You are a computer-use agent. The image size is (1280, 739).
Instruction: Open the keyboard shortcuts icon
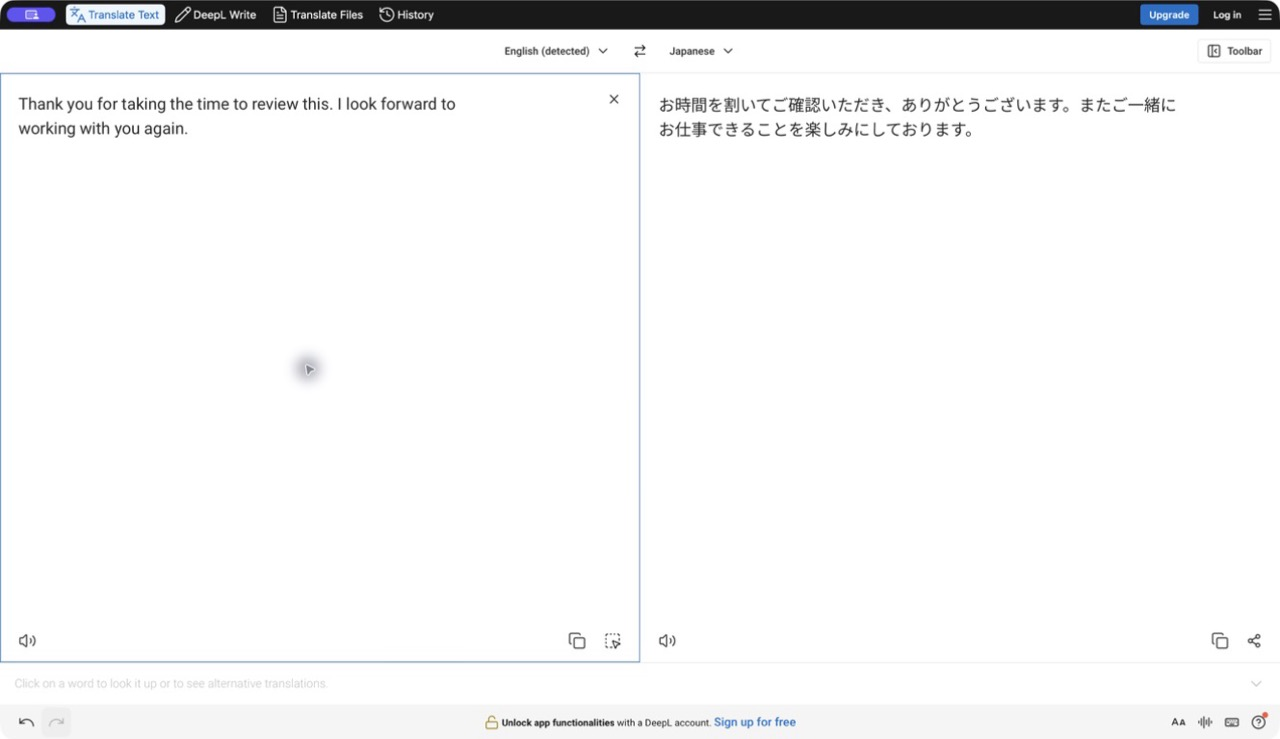click(1232, 722)
